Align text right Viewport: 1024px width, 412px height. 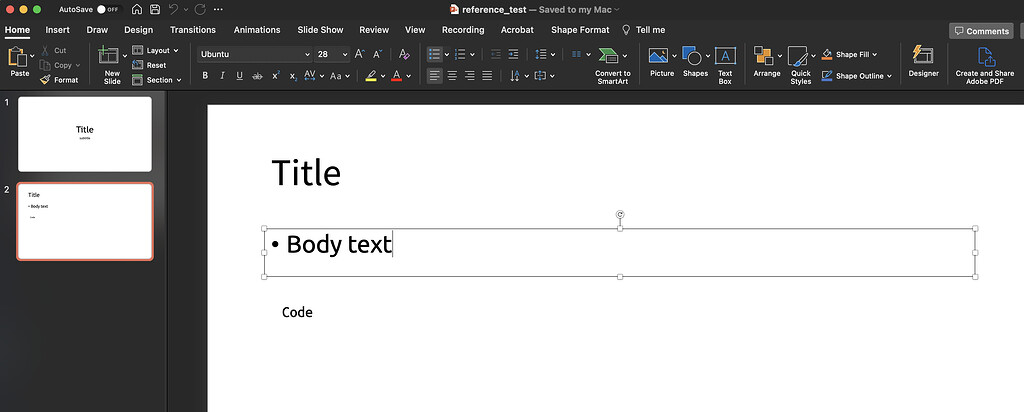coord(470,76)
